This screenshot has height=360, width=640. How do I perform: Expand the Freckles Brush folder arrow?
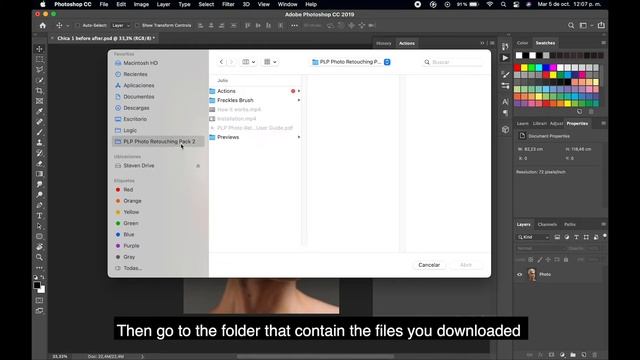click(299, 100)
